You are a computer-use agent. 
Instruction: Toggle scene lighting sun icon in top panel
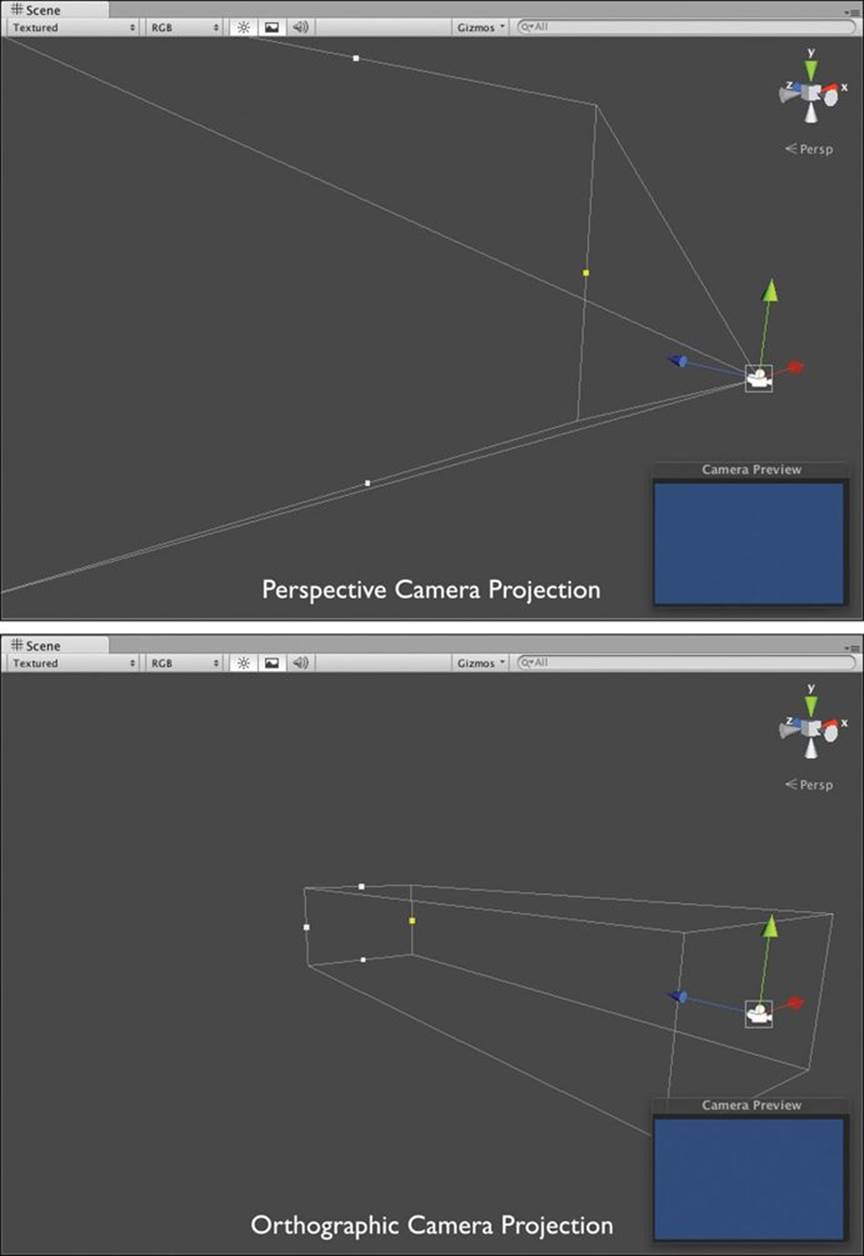(243, 27)
